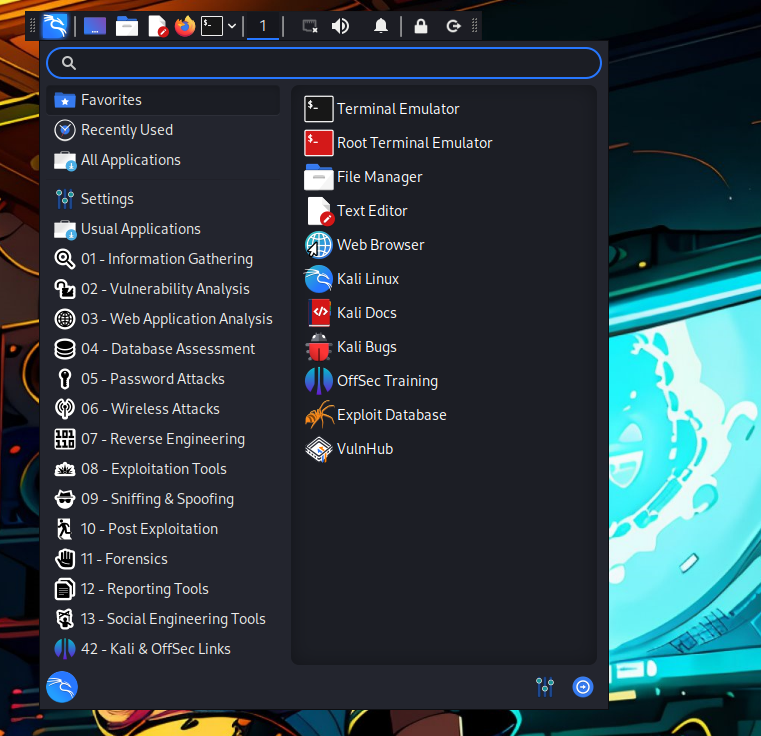Viewport: 761px width, 736px height.
Task: Open 13 - Social Engineering Tools category
Action: click(x=163, y=619)
